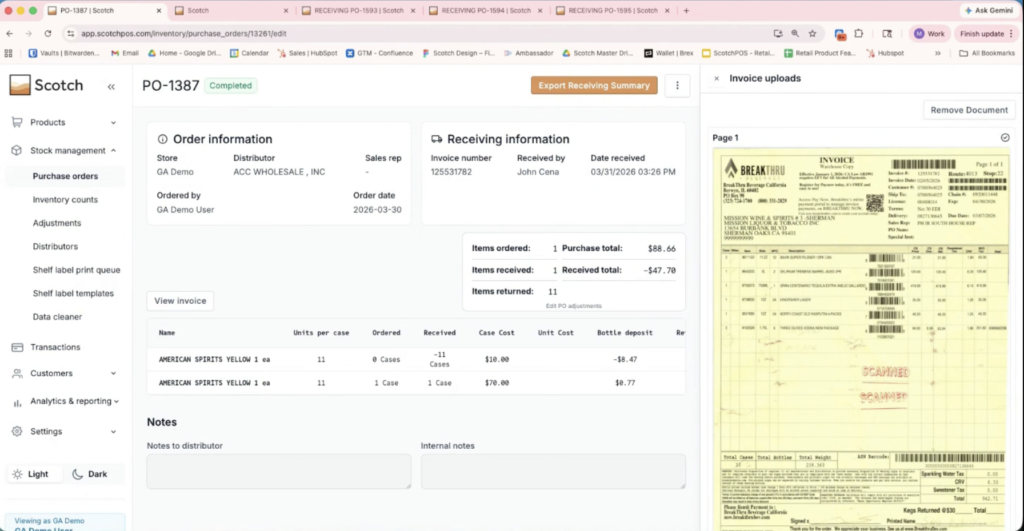Show more bookmarks with double-arrow
Screen dimensions: 1024x531
tap(938, 53)
